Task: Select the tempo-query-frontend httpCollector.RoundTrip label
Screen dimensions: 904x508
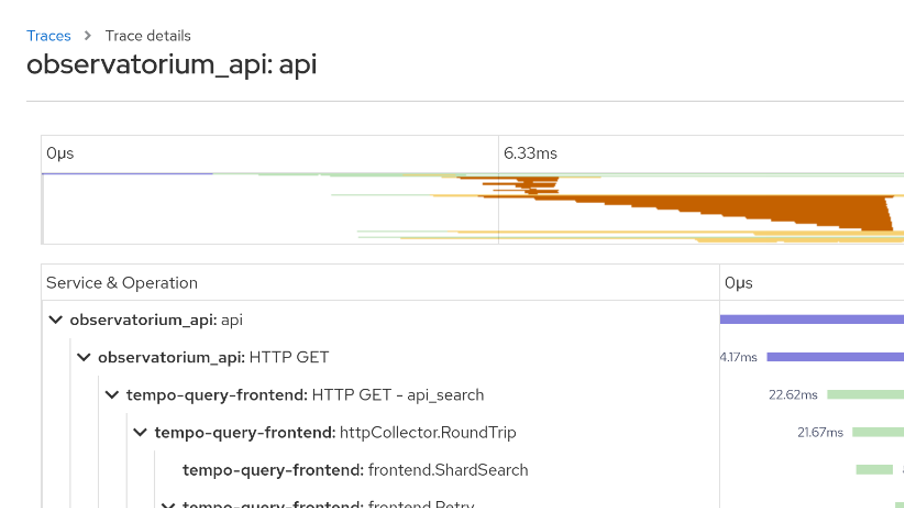Action: click(335, 432)
